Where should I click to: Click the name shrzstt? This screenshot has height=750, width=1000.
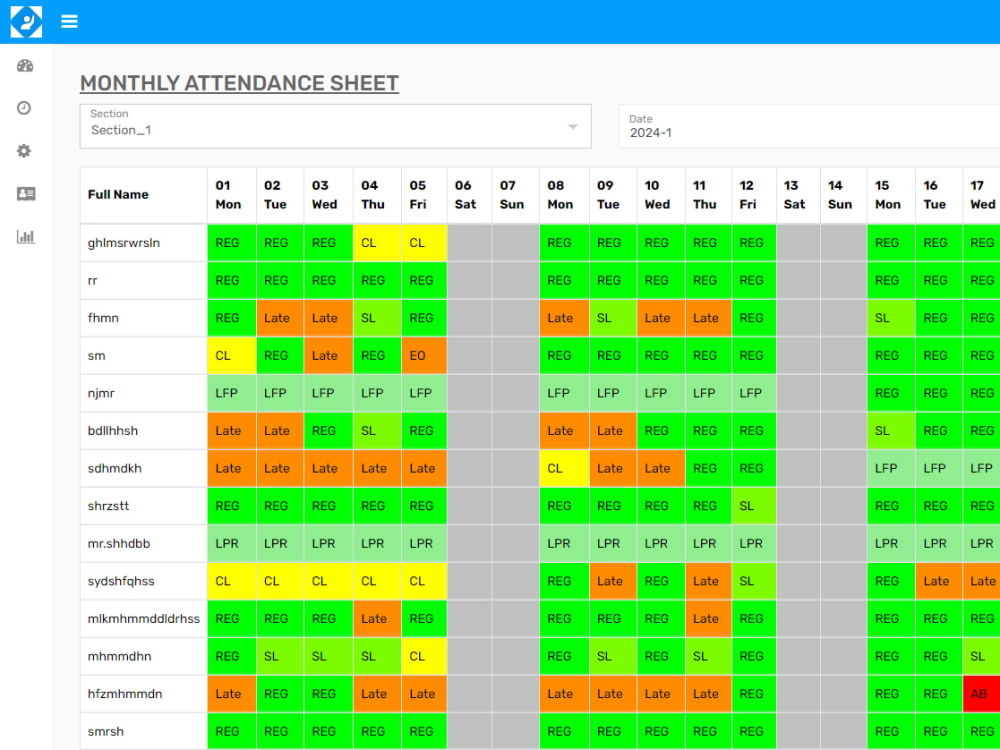pyautogui.click(x=108, y=506)
